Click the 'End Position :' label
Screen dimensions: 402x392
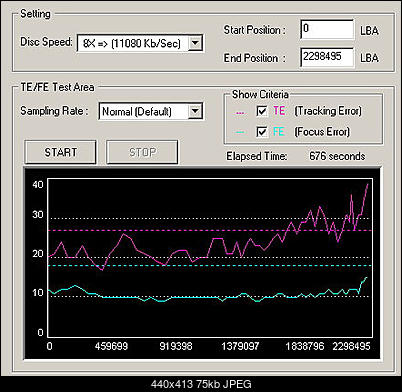click(255, 58)
